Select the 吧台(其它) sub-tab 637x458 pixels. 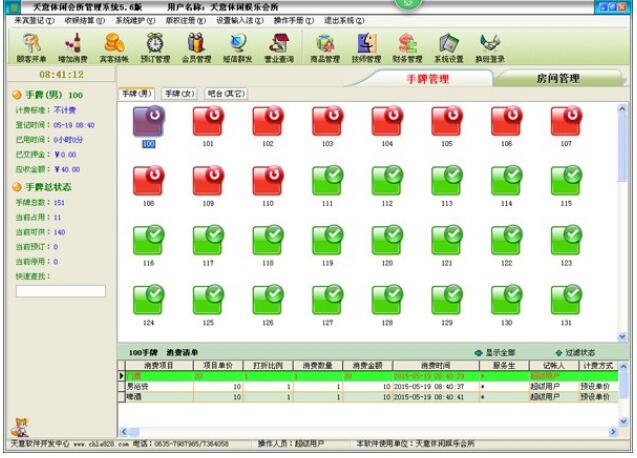click(x=226, y=94)
